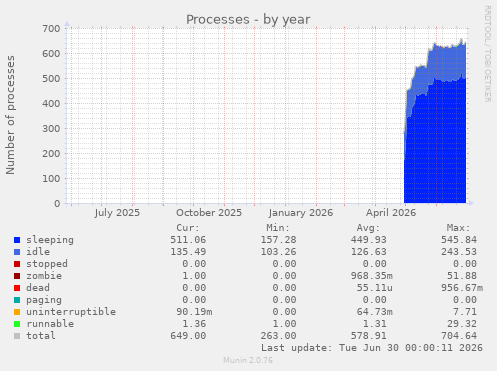Click the idle legend color swatch
Viewport: 497px width, 371px height.
click(x=17, y=252)
